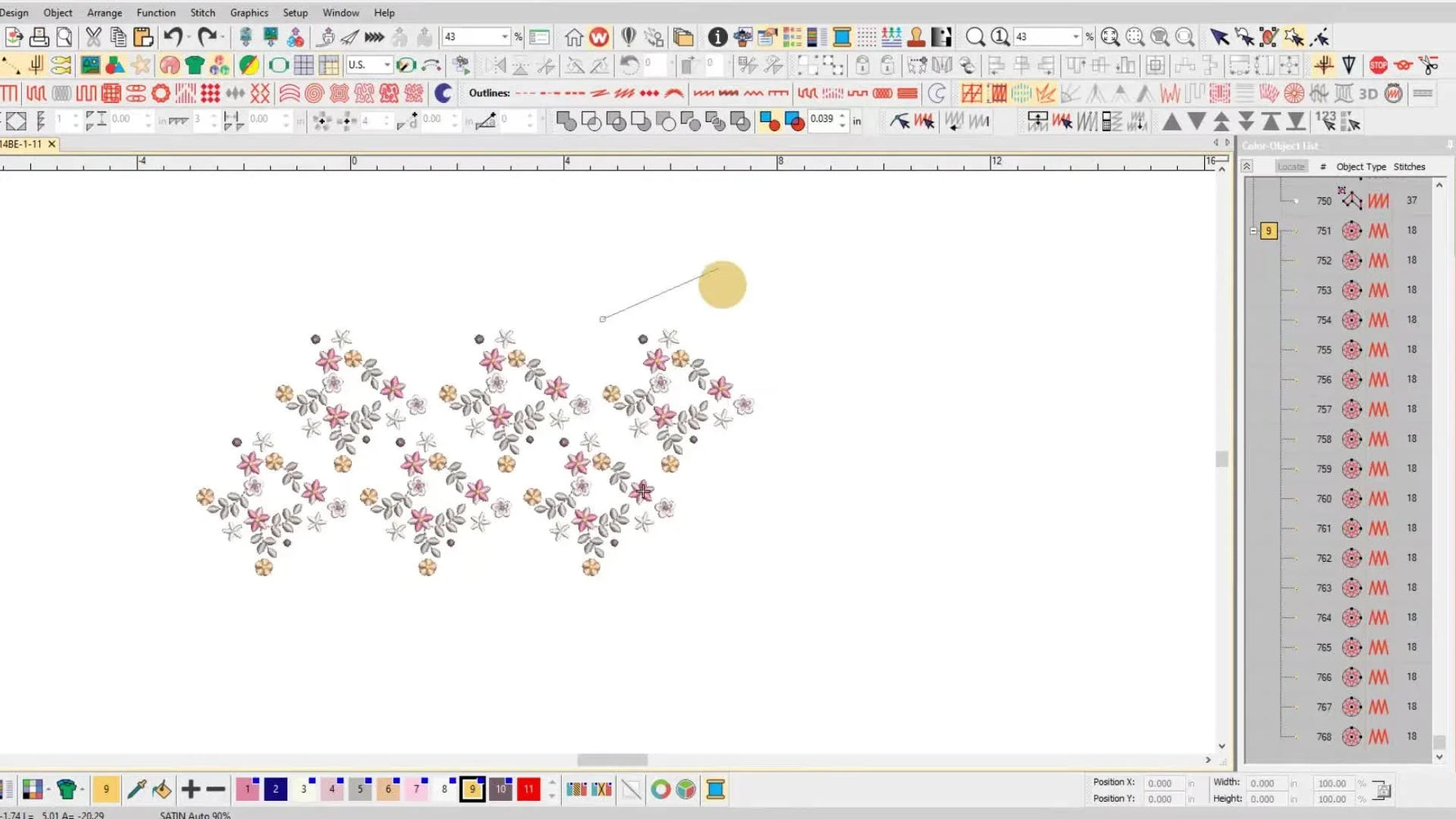
Task: Click the Undo arrow icon
Action: (x=173, y=37)
